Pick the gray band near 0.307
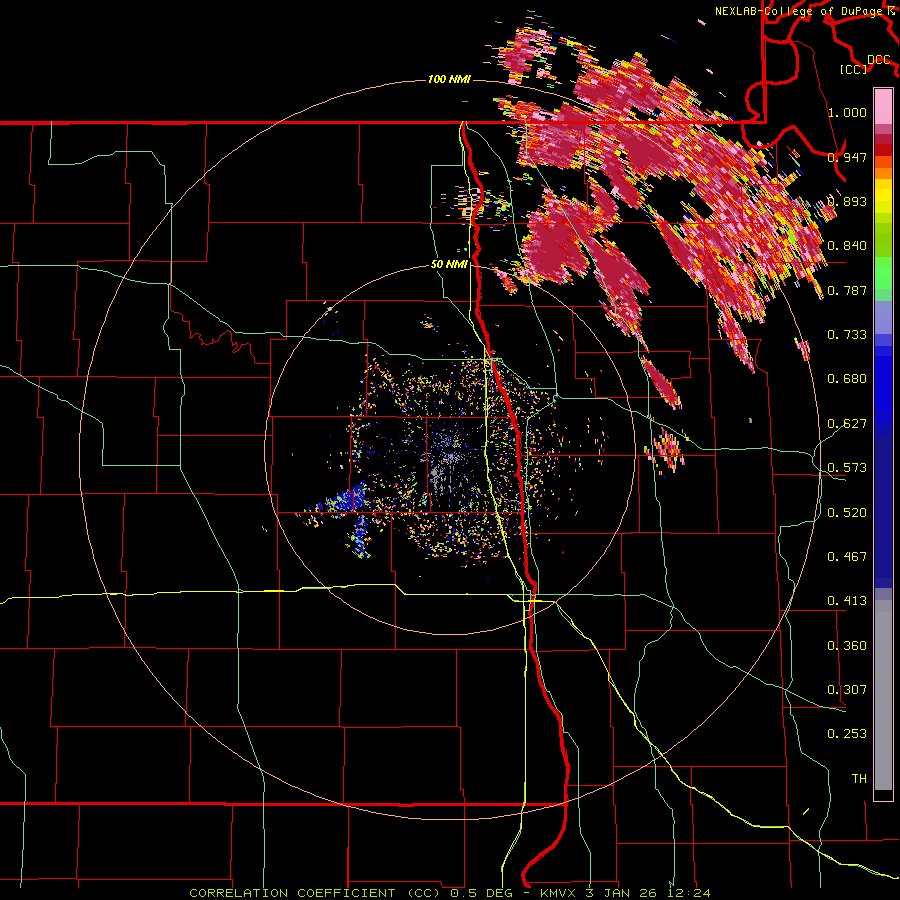900x900 pixels. click(883, 695)
